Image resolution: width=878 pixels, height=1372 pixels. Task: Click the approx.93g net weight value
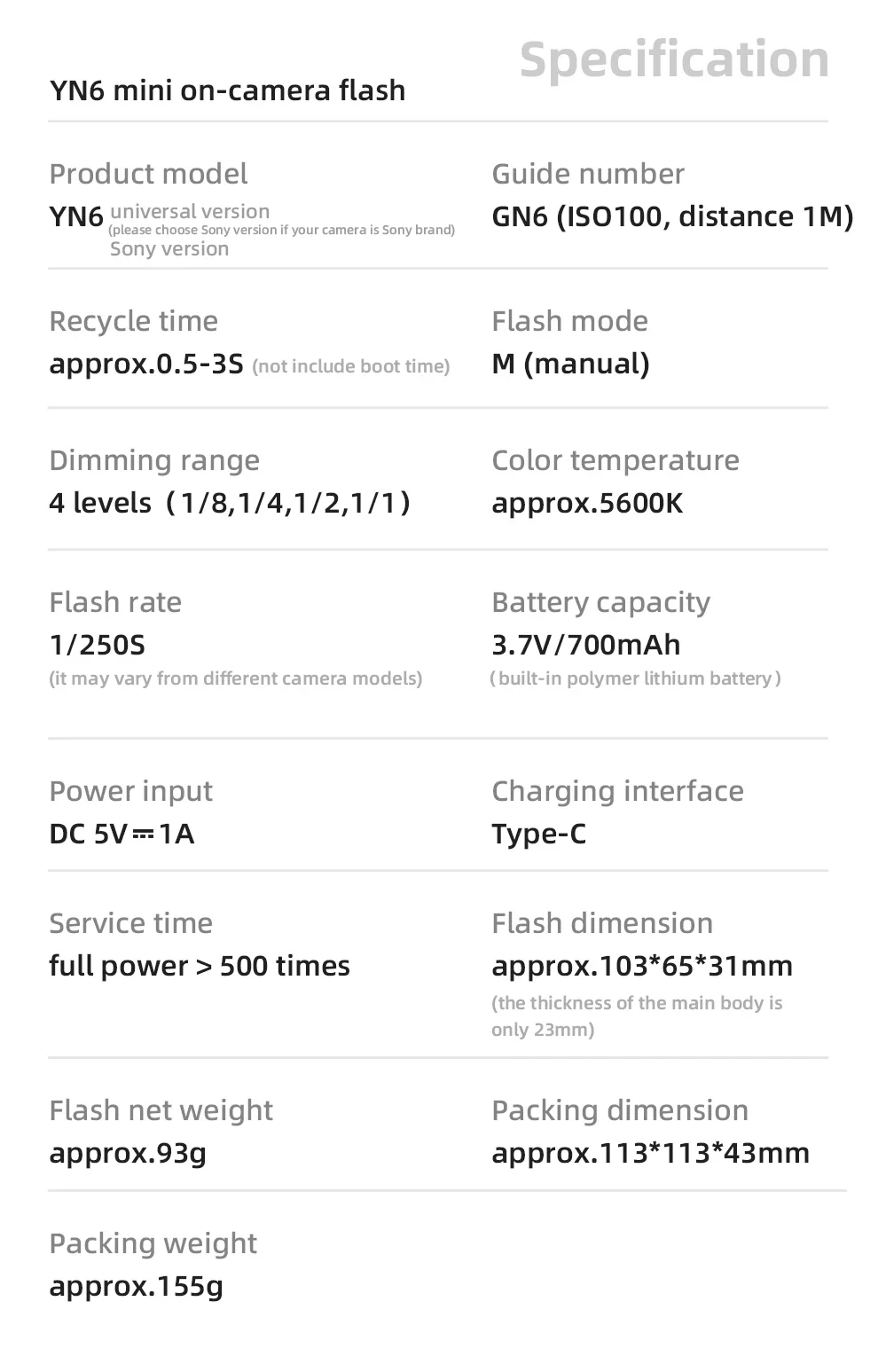point(128,1153)
